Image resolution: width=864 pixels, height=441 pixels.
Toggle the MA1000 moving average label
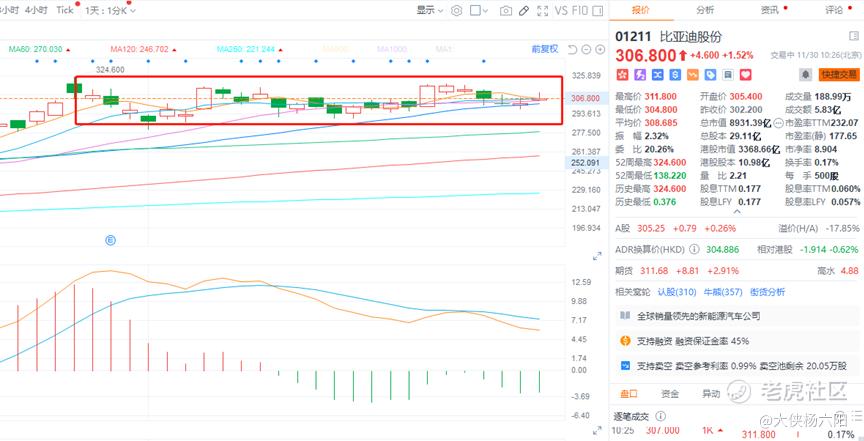[x=392, y=49]
